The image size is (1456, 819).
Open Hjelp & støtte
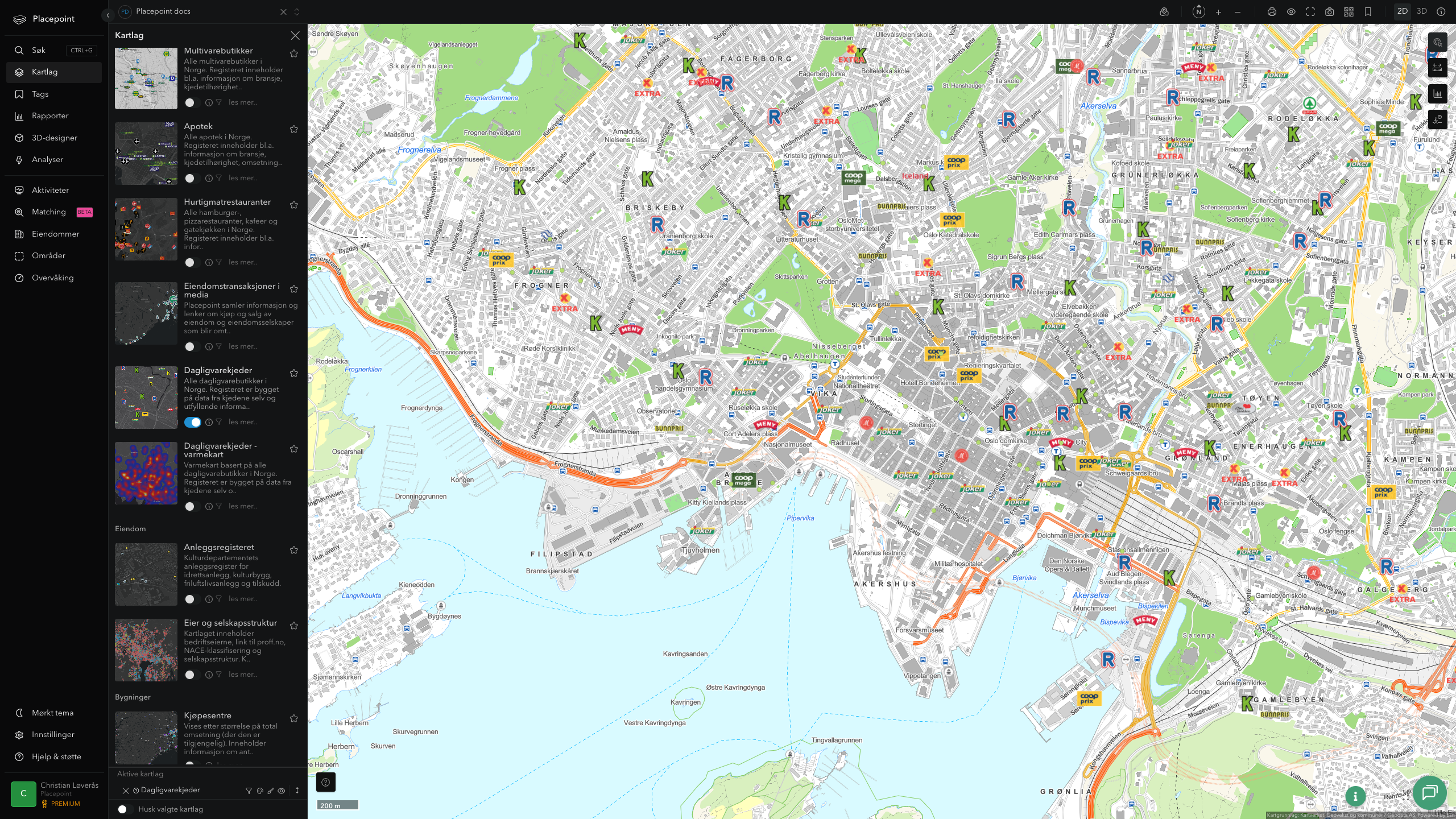[54, 757]
